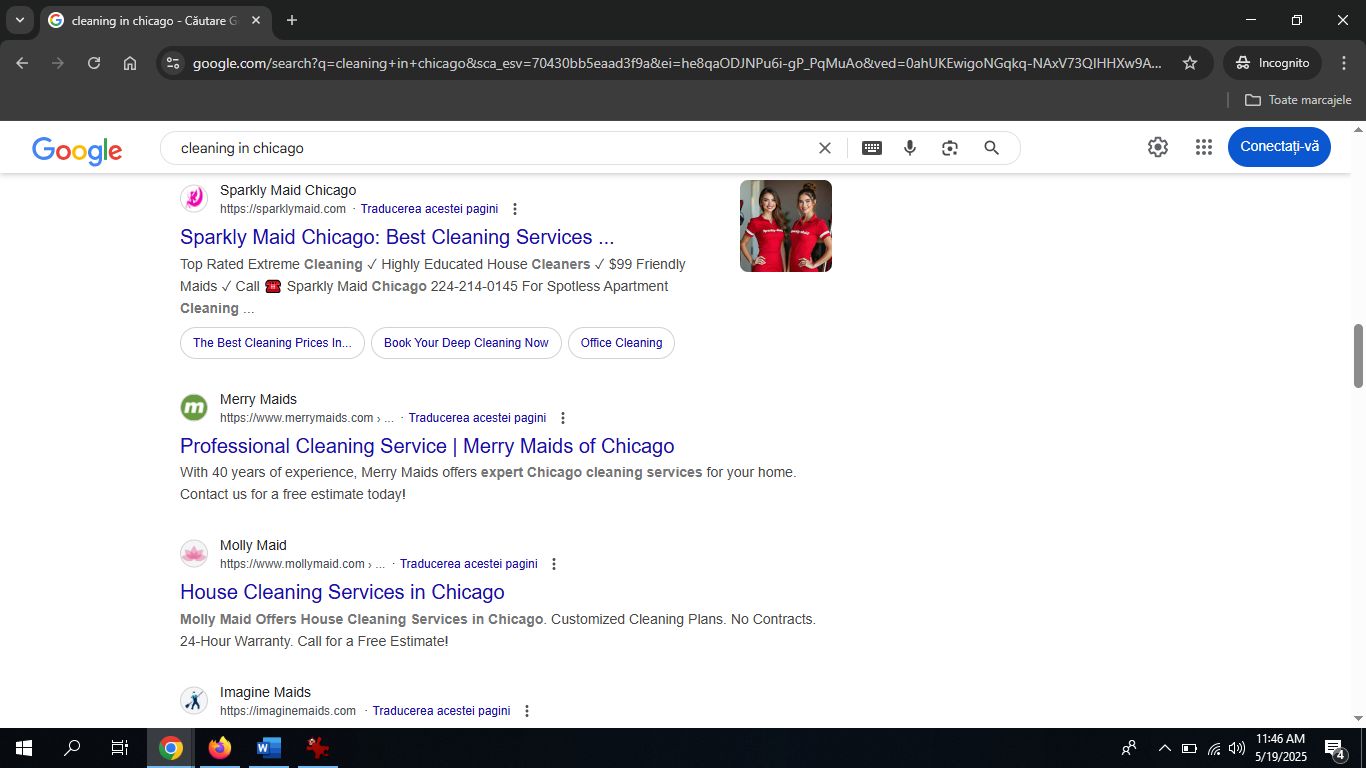
Task: Open the Google apps grid
Action: click(x=1203, y=147)
